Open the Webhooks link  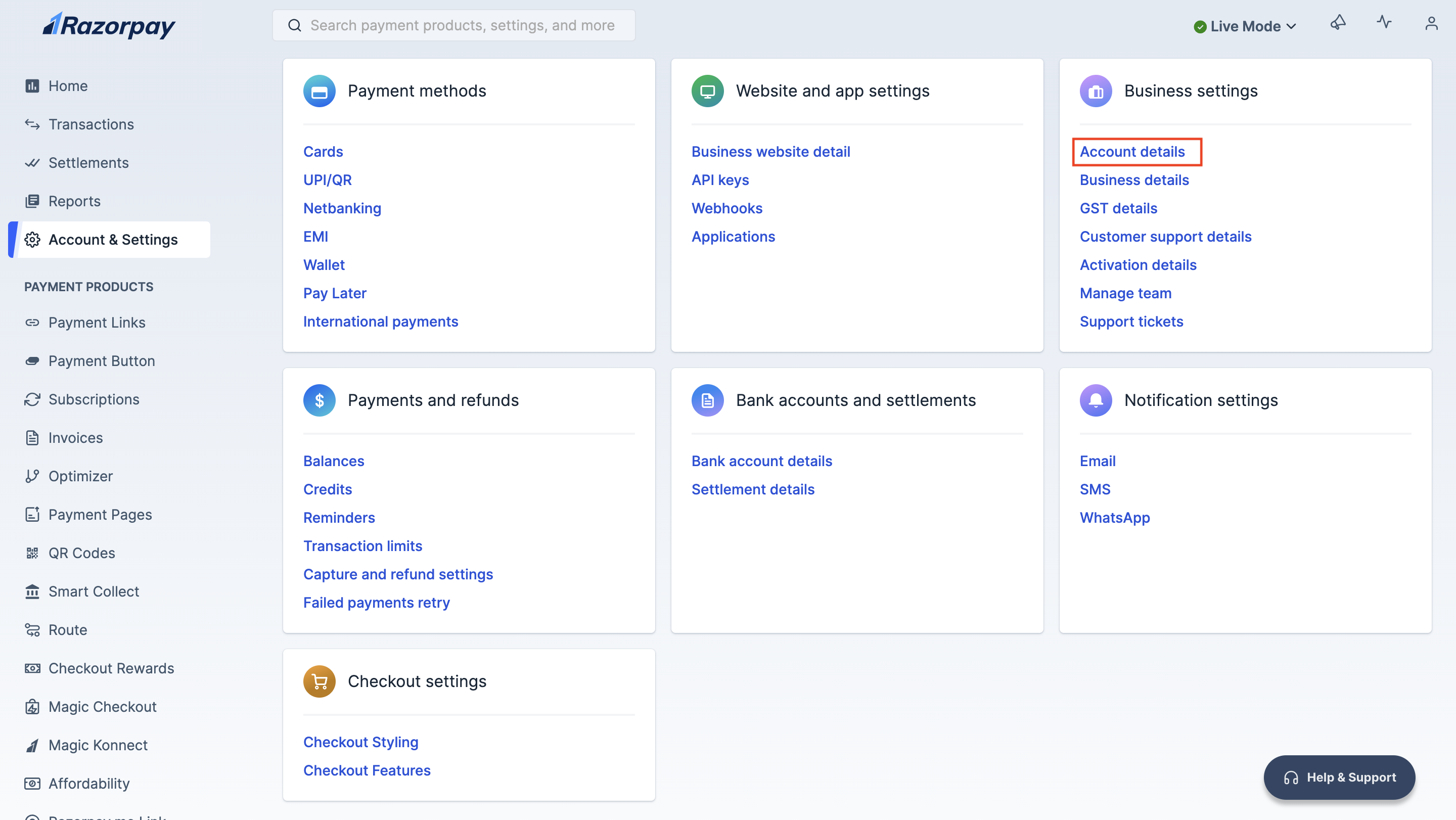tap(727, 208)
